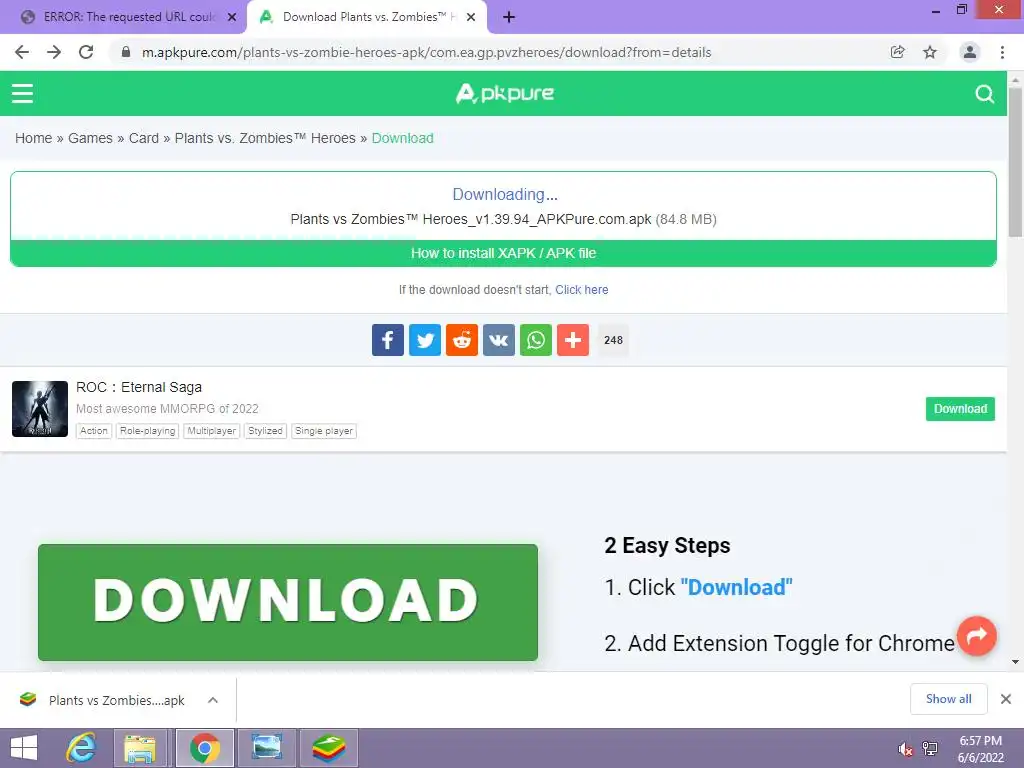Click Show all downloads
The height and width of the screenshot is (768, 1024).
click(x=948, y=699)
